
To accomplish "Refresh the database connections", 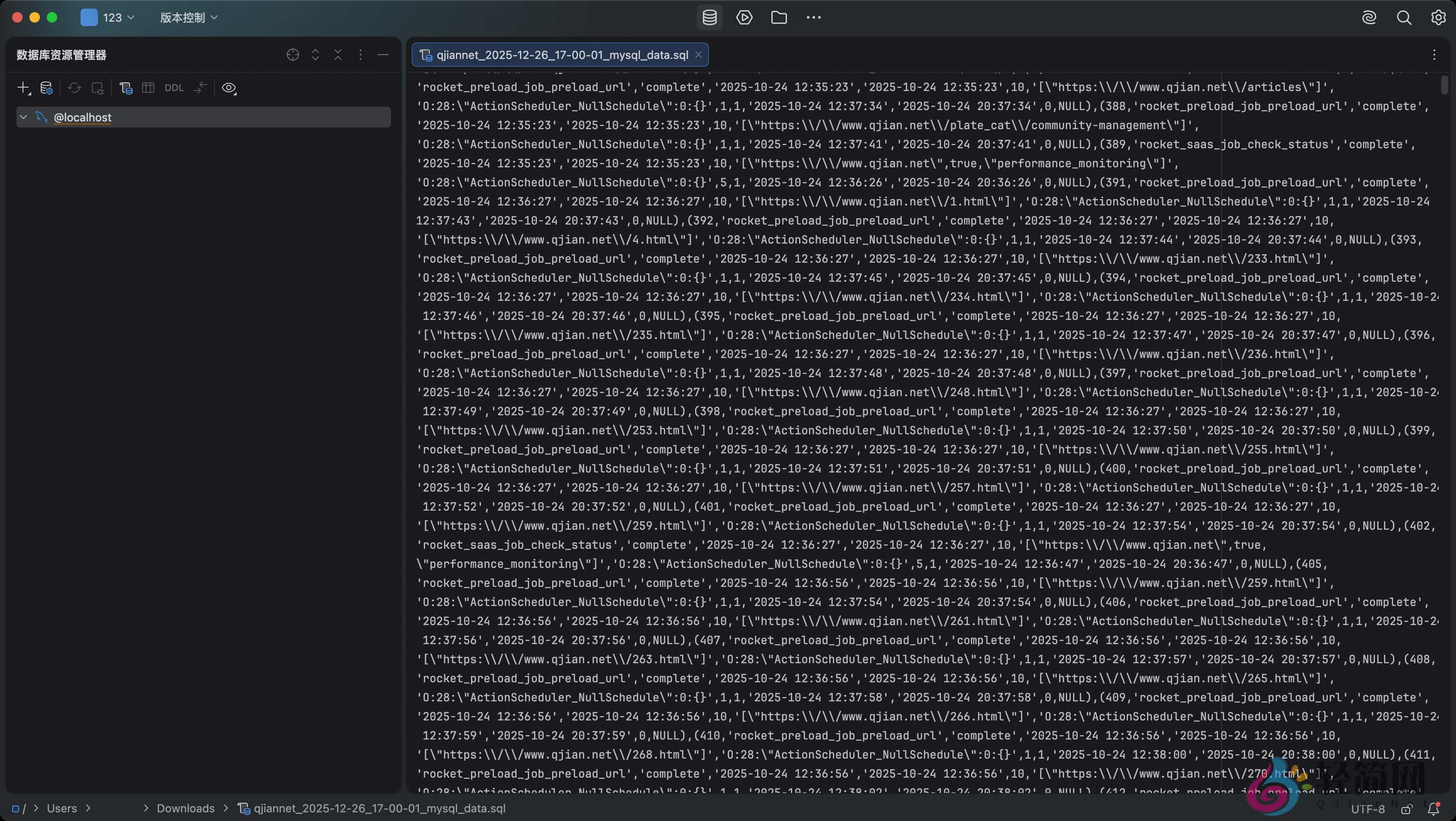I will pos(74,88).
